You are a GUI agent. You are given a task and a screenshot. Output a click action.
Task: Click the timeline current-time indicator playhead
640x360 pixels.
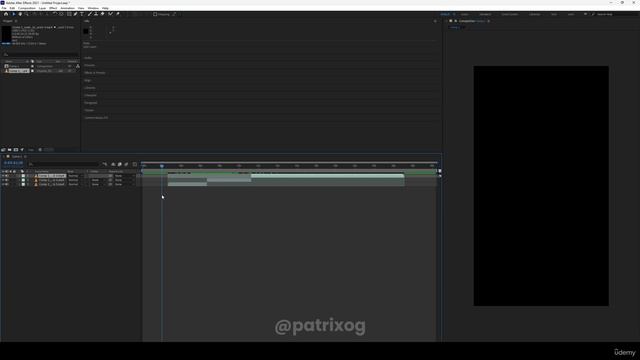coord(162,166)
